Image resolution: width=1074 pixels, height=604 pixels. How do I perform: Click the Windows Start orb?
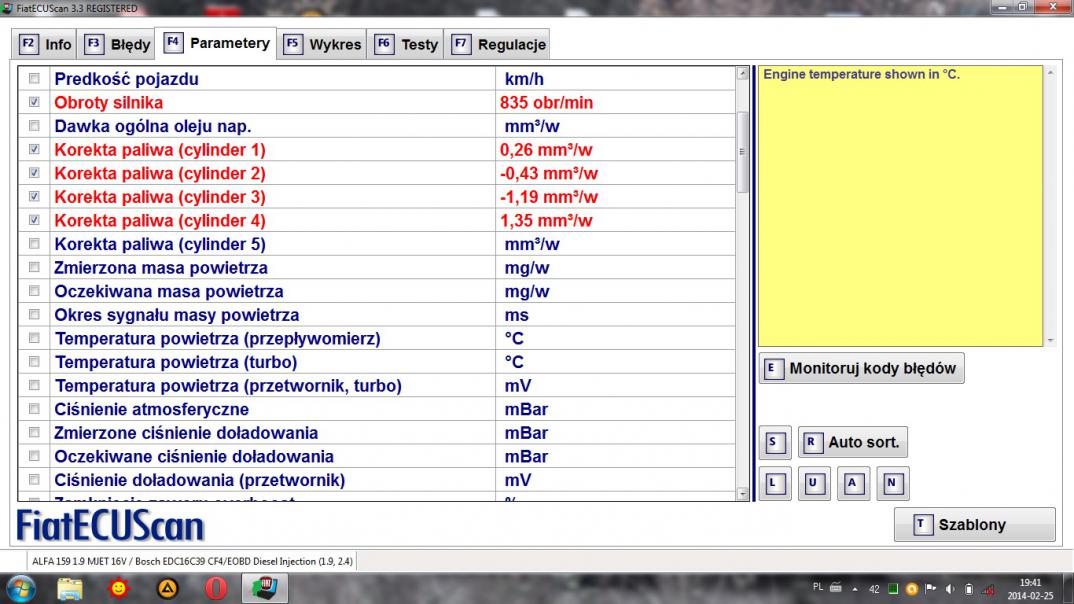22,589
